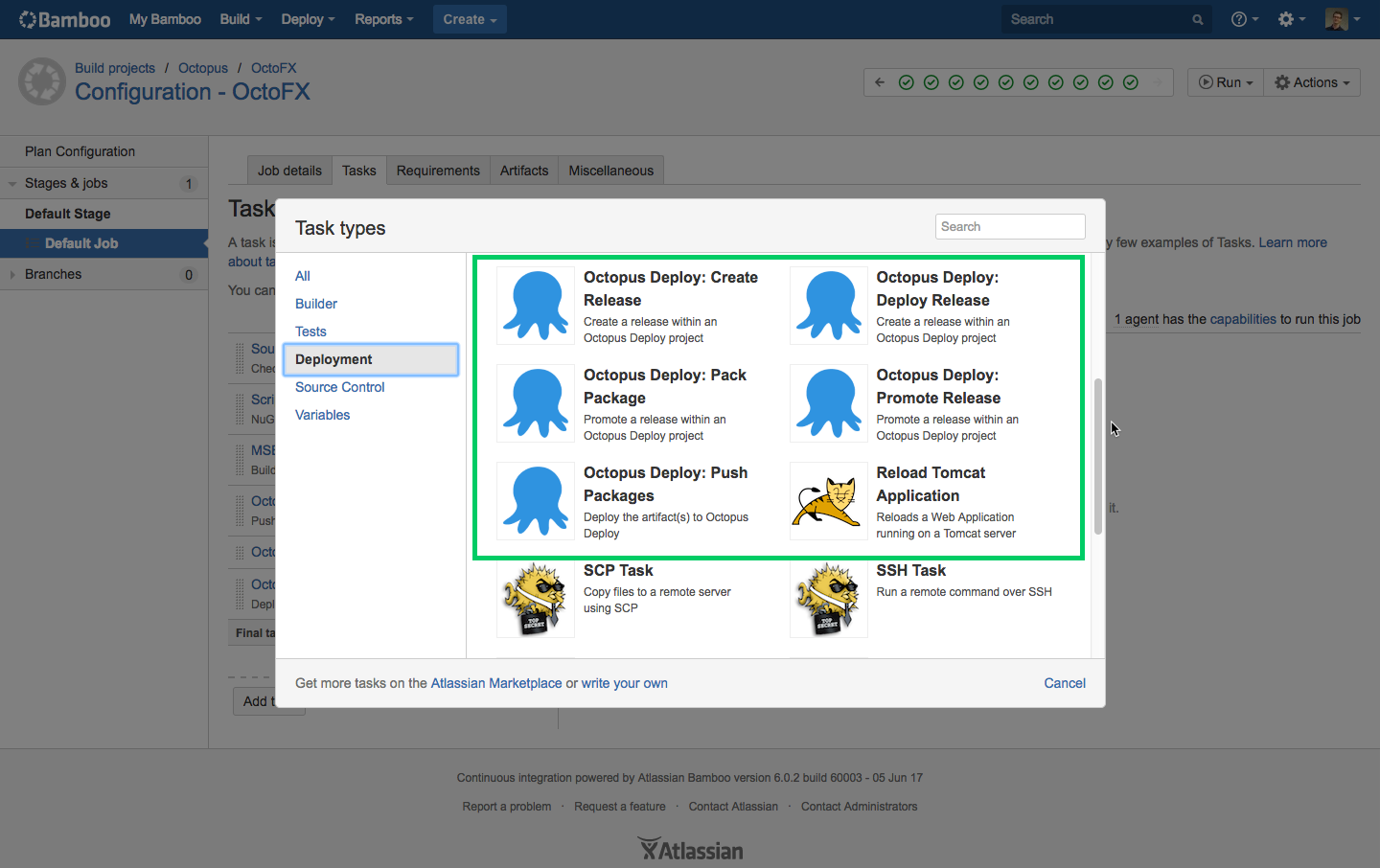This screenshot has height=868, width=1380.
Task: Select the Octopus Deploy: Create Release task icon
Action: point(535,305)
